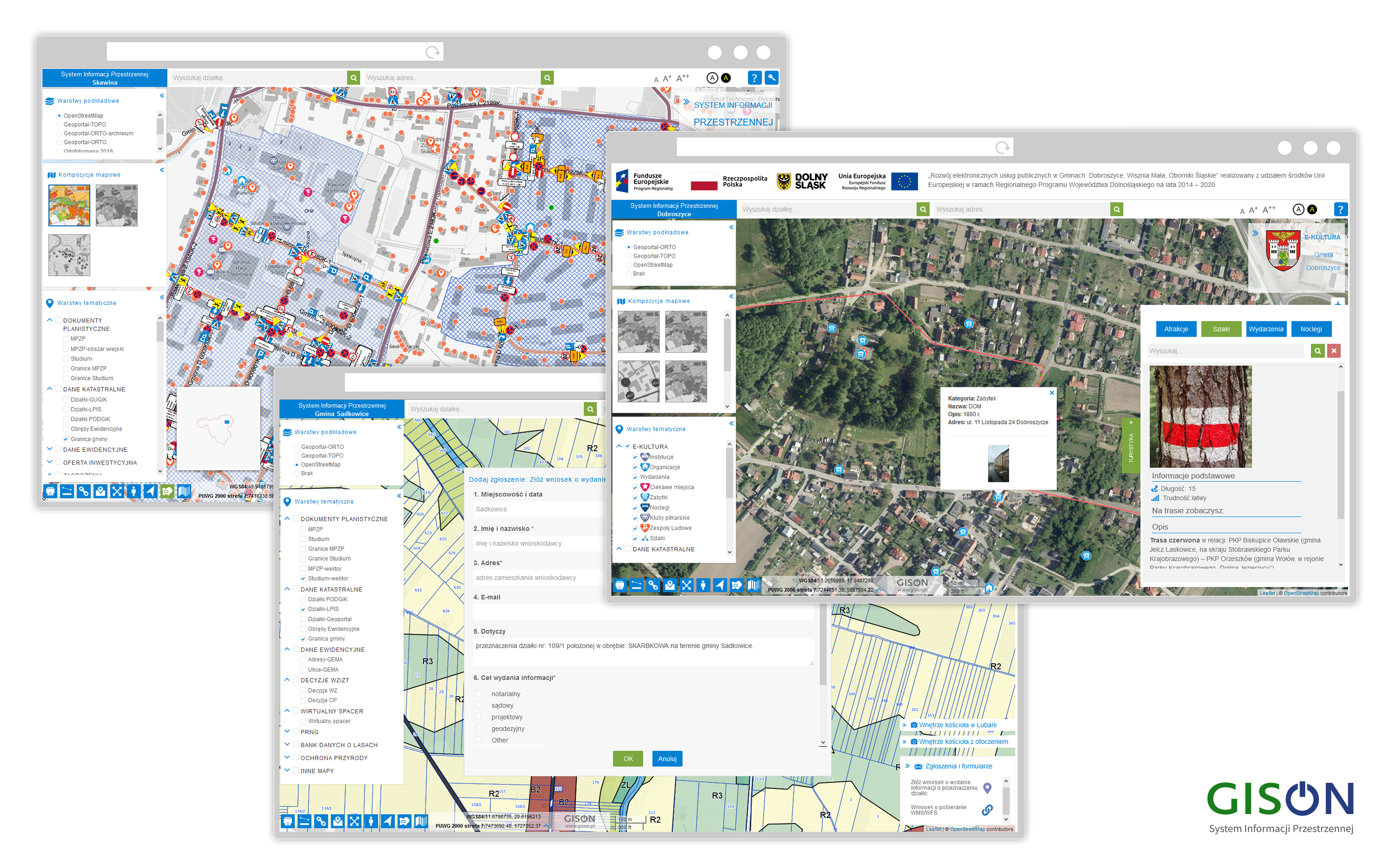The image size is (1391, 868).
Task: Close the Zabytek DOM popup
Action: click(1052, 393)
